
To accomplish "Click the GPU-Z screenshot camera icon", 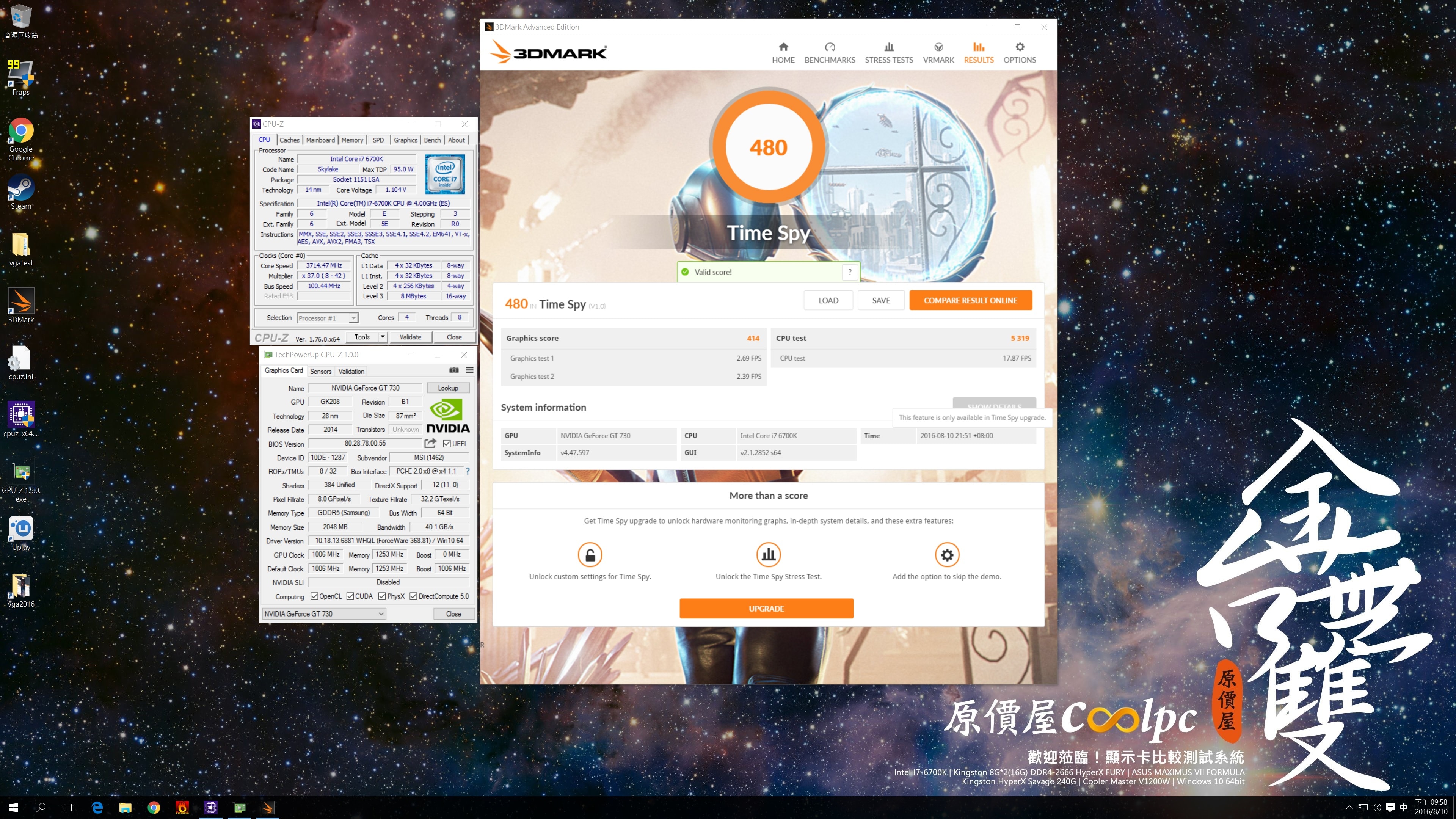I will (453, 370).
